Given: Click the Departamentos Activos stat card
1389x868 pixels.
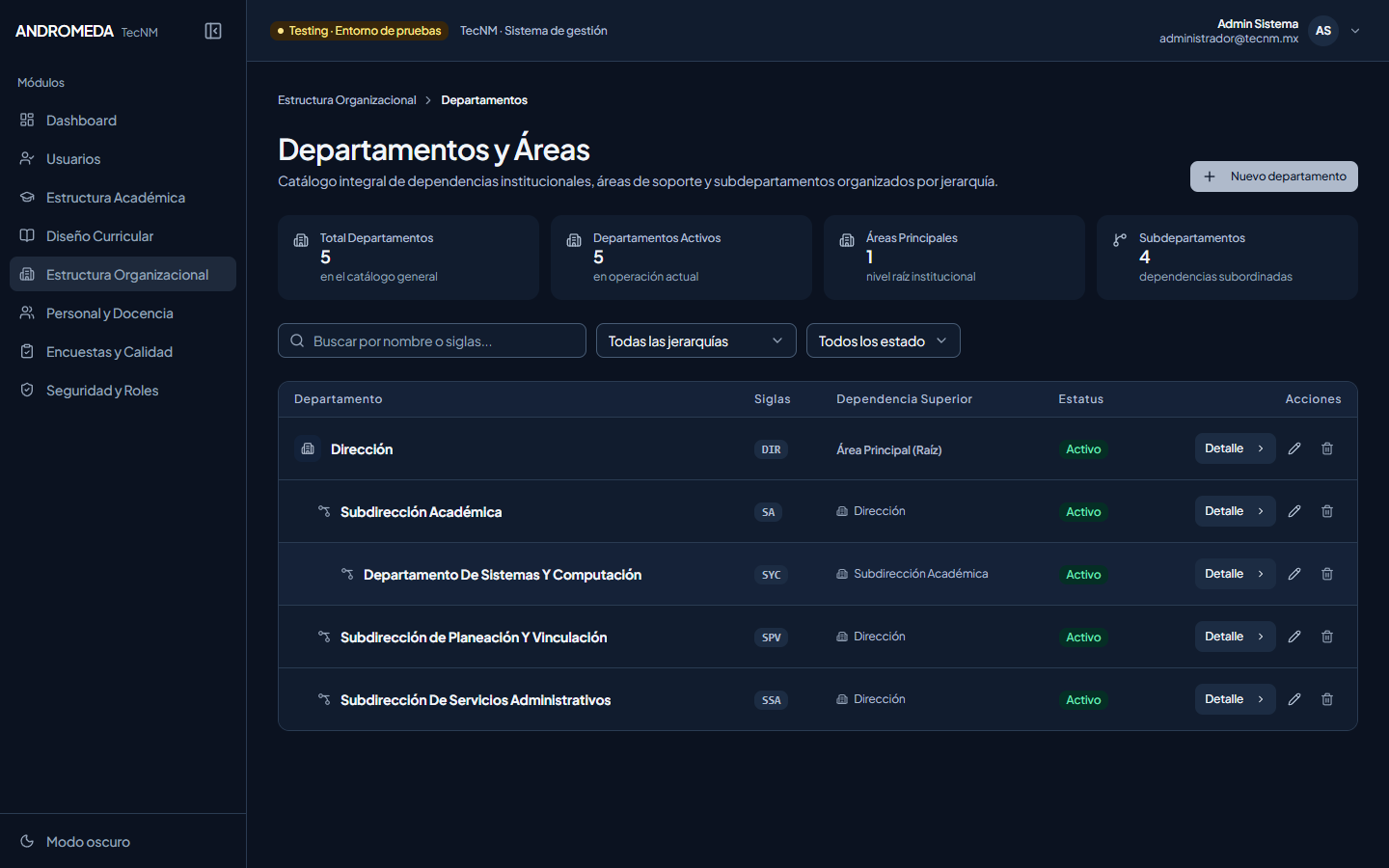Looking at the screenshot, I should click(x=681, y=258).
